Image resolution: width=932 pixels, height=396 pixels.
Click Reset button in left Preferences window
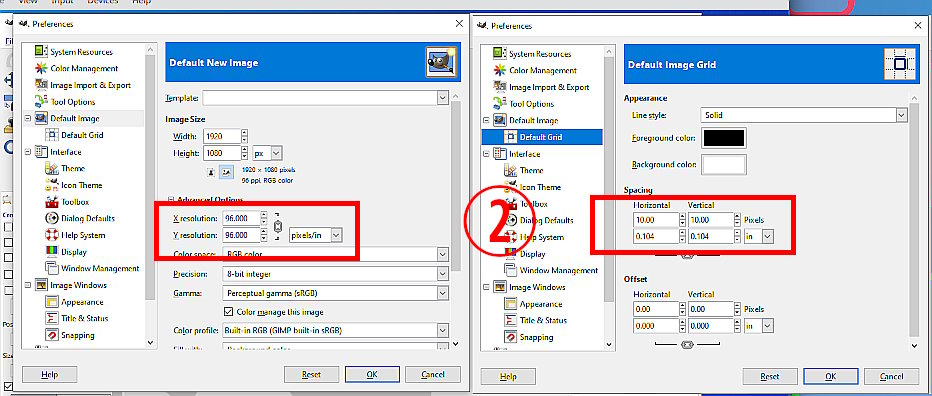tap(311, 375)
